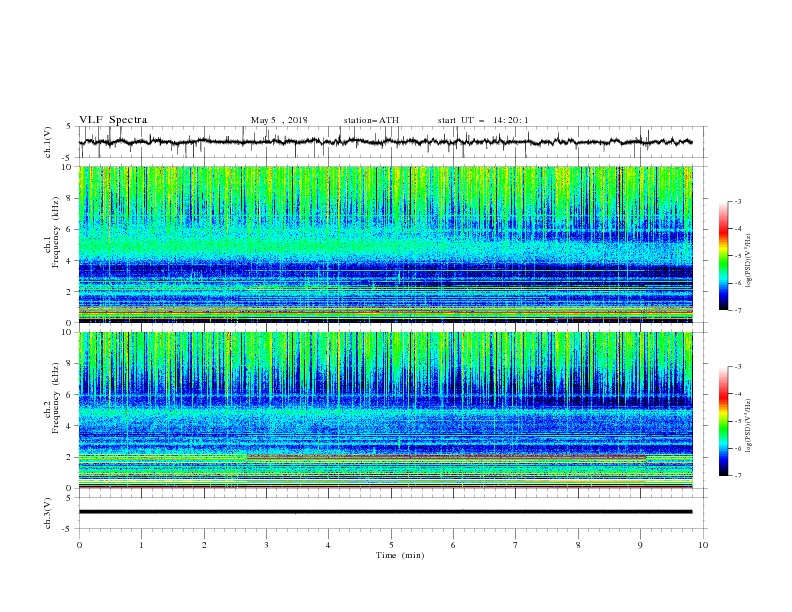Screen dimensions: 792x612
Task: Click the "5" tick on ch.1(V) axis
Action: (69, 126)
